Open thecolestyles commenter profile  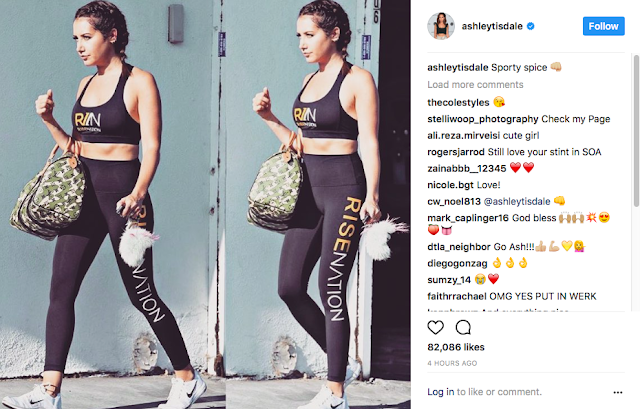458,102
